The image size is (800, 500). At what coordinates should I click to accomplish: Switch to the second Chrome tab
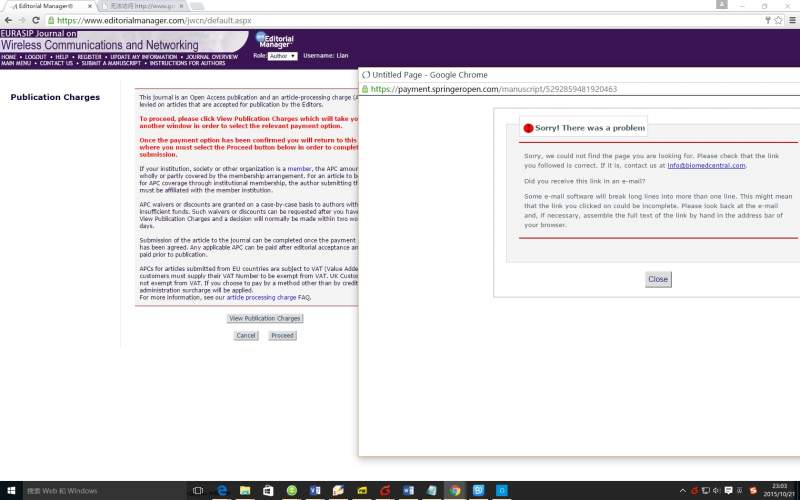[x=142, y=6]
